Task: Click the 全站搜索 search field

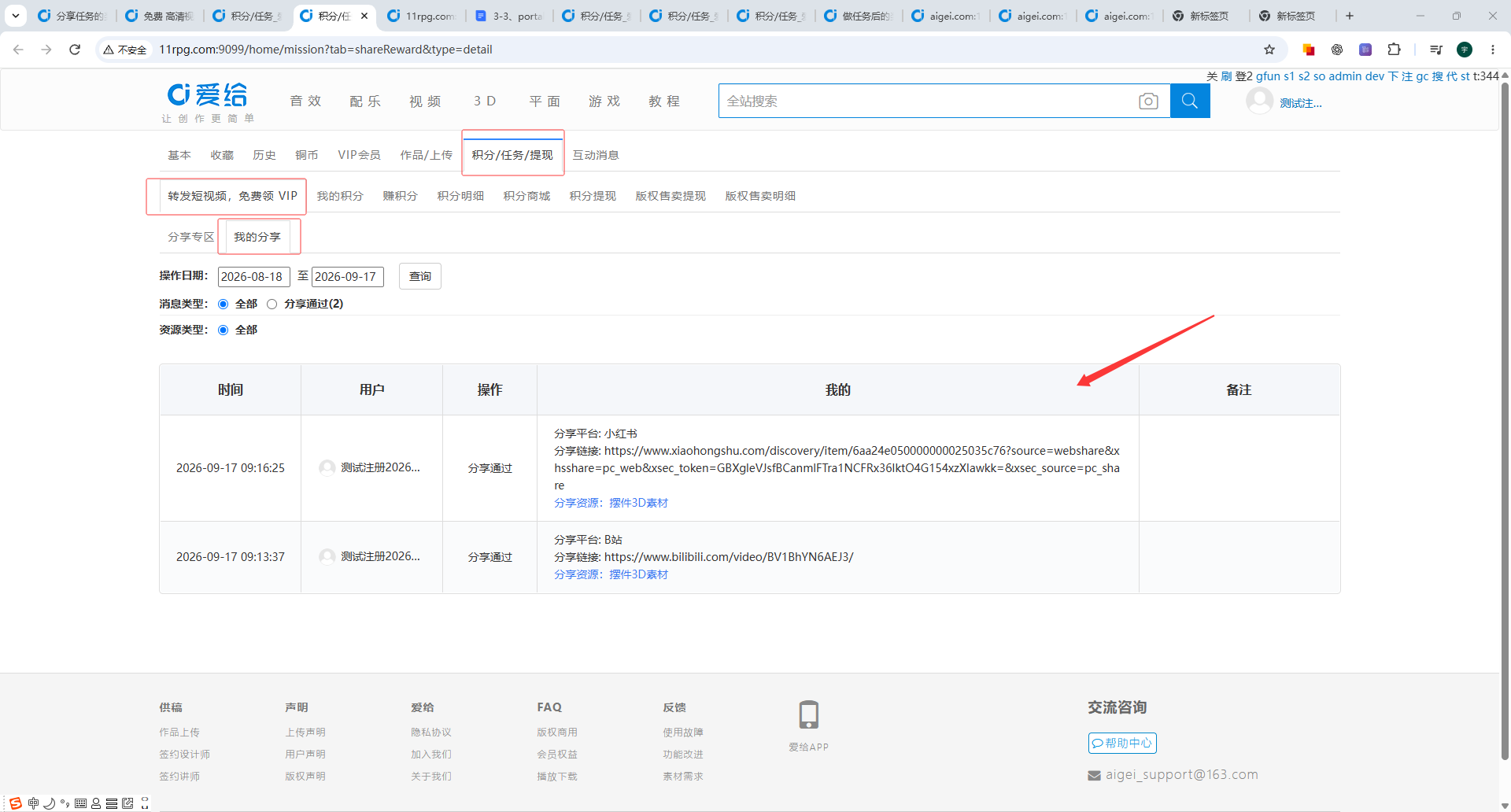Action: pyautogui.click(x=927, y=101)
